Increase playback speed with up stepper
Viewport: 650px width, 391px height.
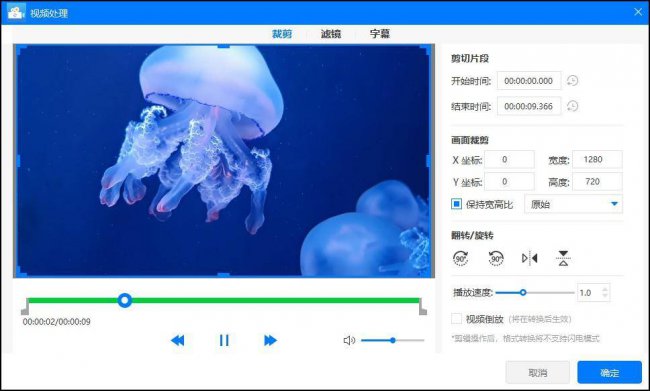tap(605, 289)
